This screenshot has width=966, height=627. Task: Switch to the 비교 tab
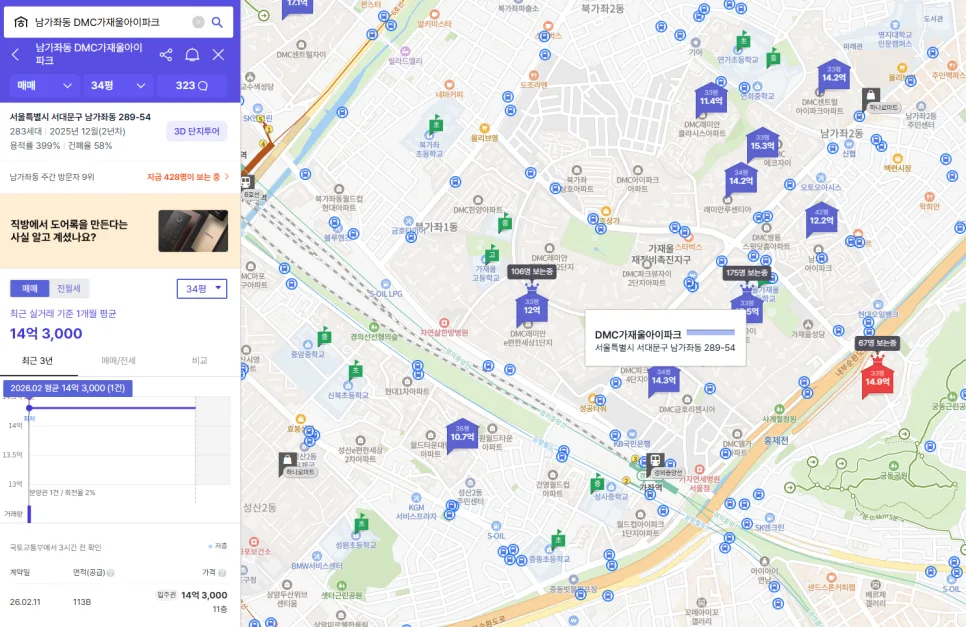pos(200,361)
